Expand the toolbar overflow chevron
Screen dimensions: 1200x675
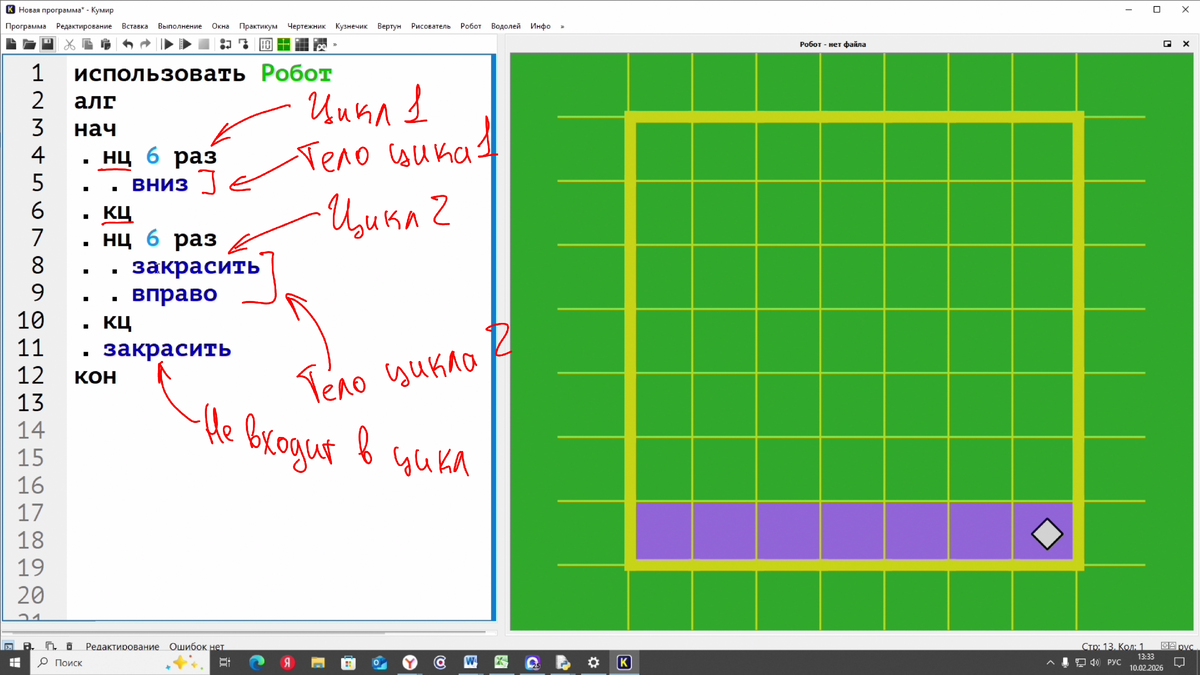[x=335, y=44]
